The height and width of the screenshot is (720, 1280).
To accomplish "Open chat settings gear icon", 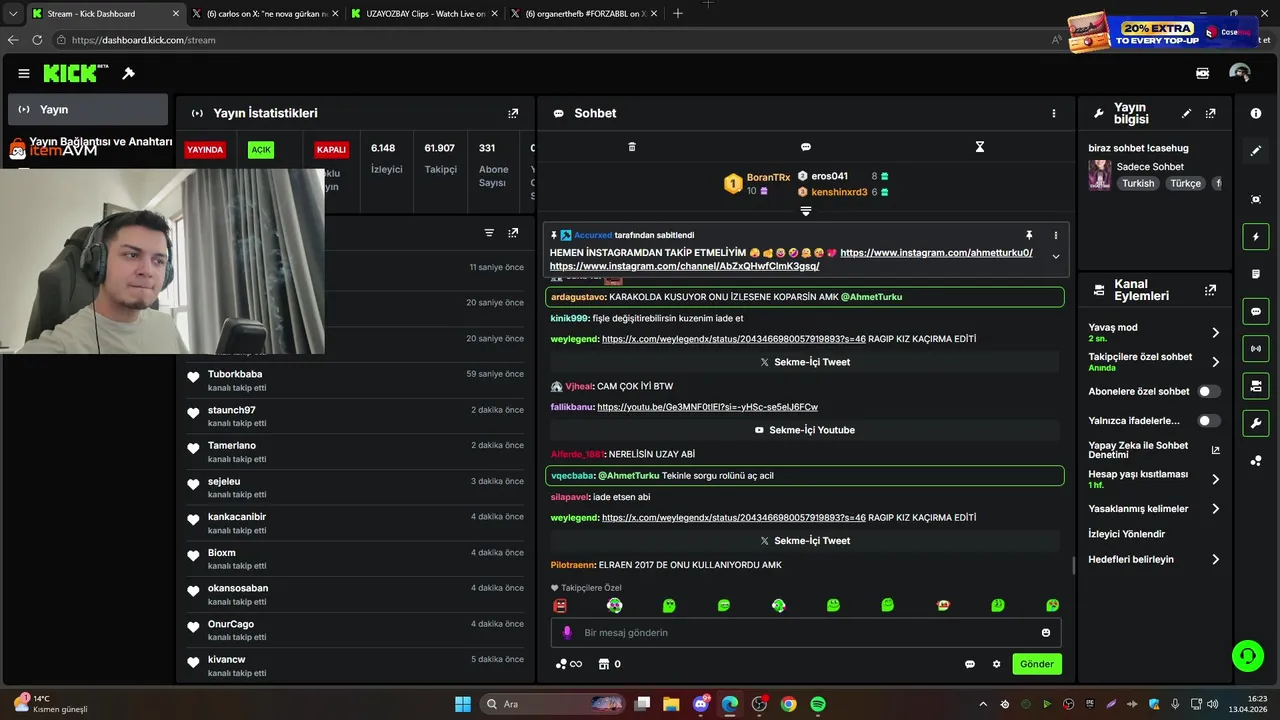I will point(996,664).
